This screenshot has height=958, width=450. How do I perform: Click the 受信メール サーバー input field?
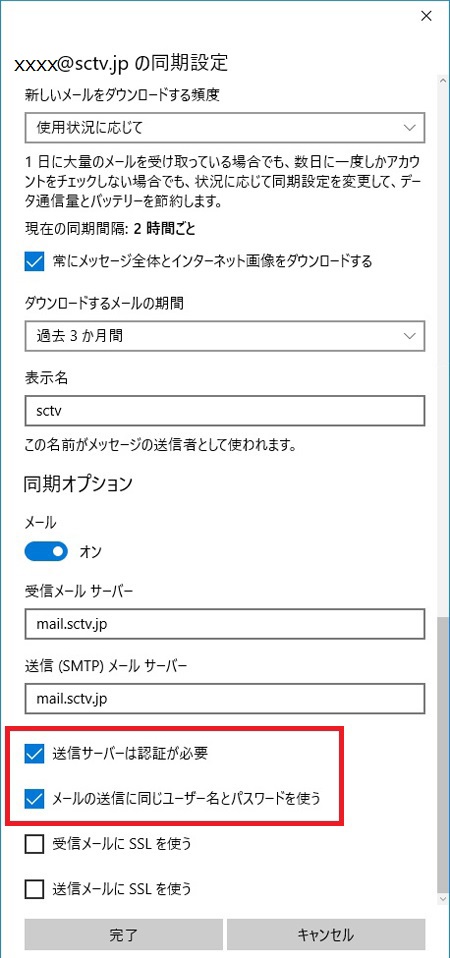point(225,624)
